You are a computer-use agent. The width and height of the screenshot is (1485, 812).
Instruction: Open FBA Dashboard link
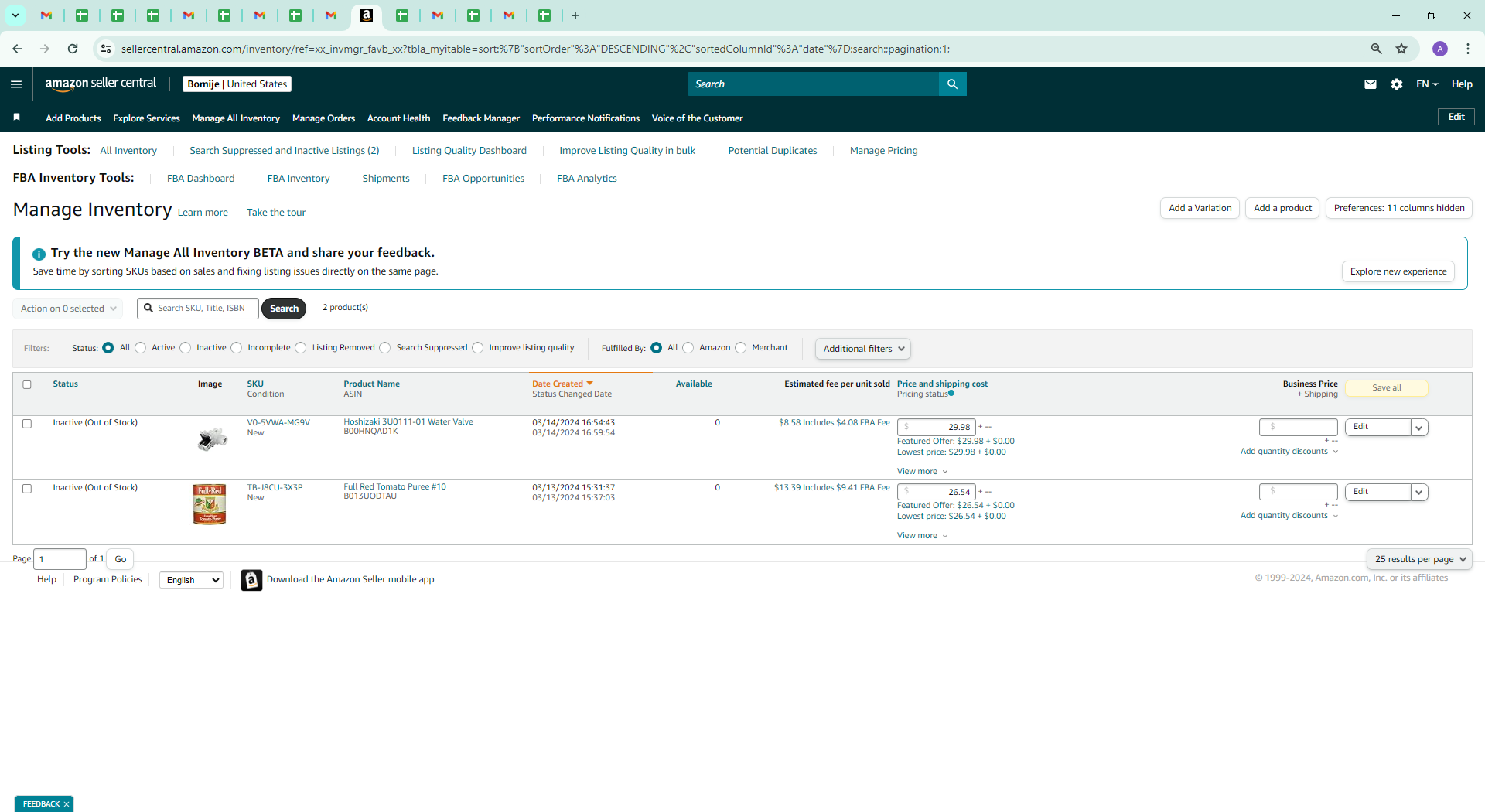(200, 179)
